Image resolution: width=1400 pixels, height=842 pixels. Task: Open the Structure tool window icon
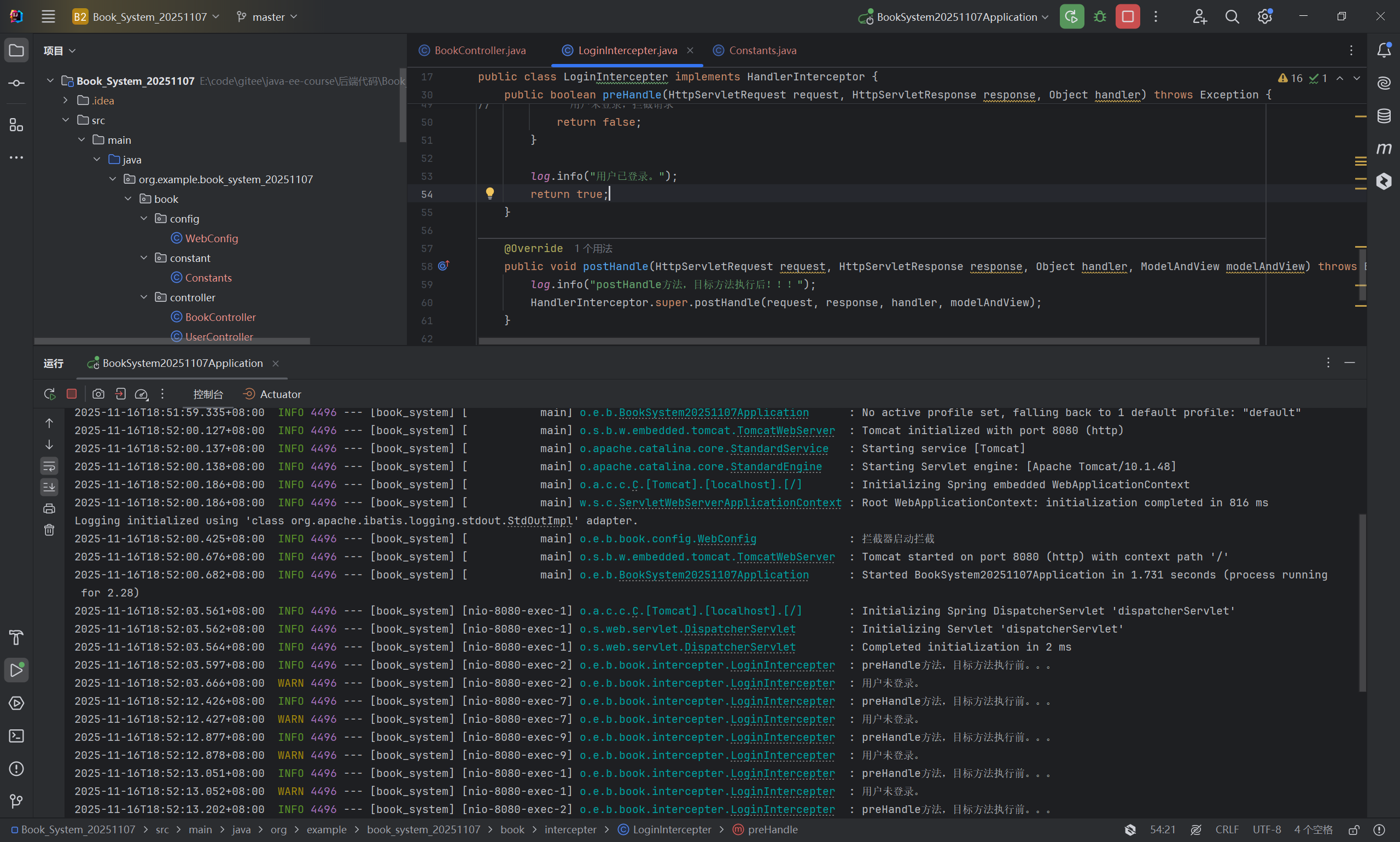pyautogui.click(x=16, y=124)
